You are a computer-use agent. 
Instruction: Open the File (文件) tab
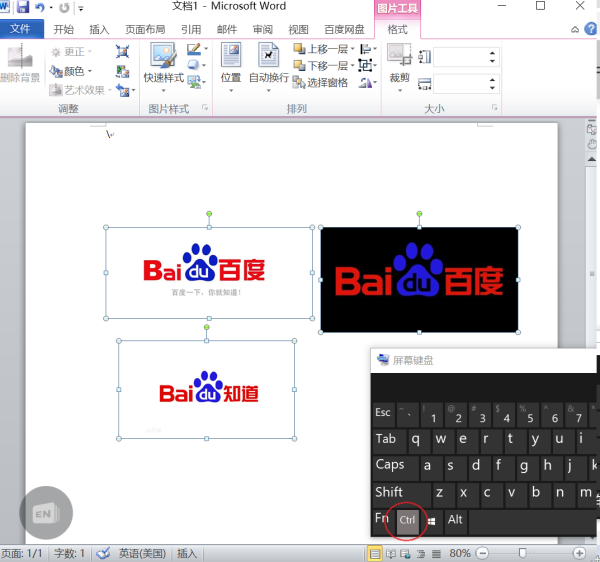click(21, 29)
